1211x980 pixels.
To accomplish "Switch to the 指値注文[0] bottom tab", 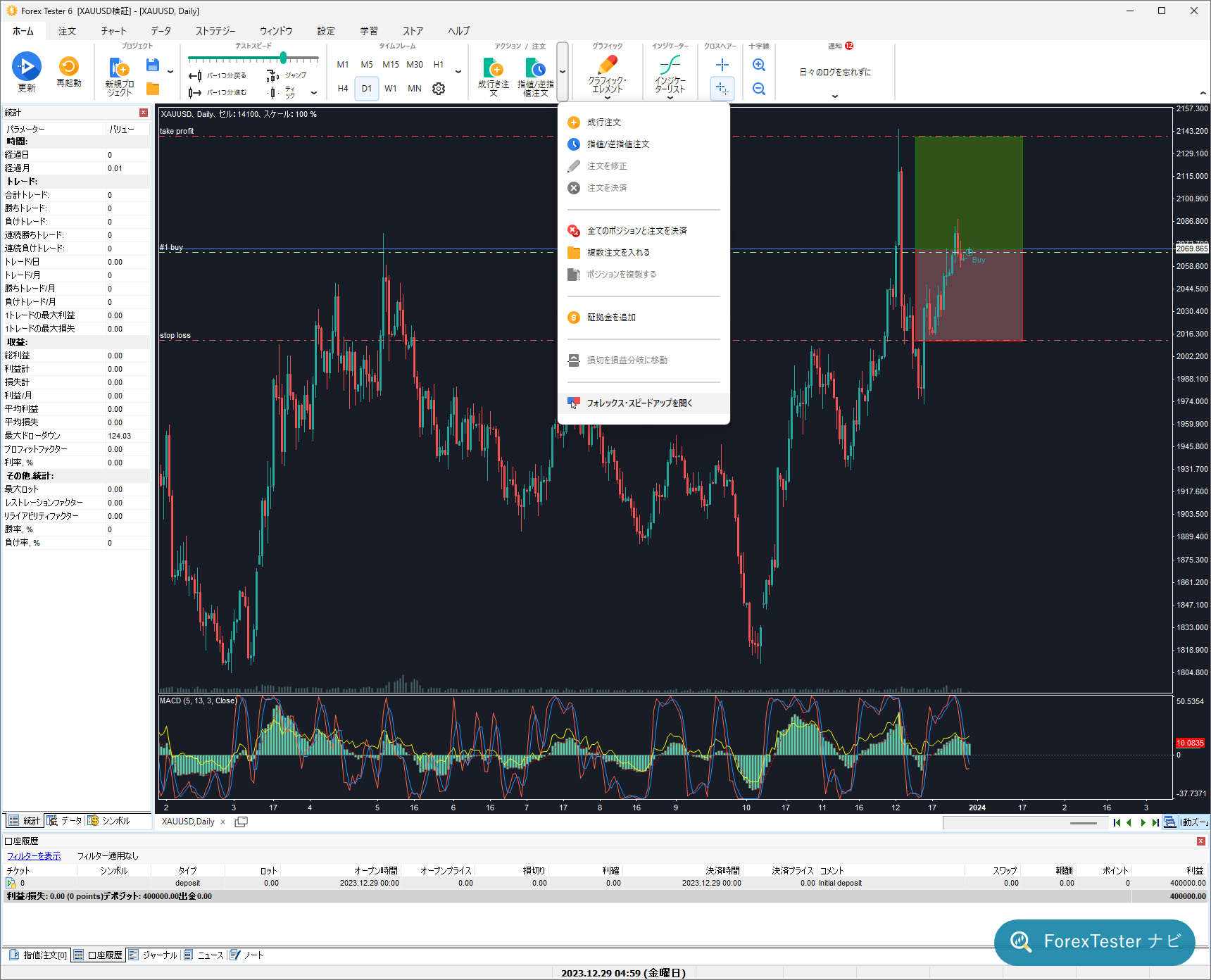I will click(x=39, y=955).
